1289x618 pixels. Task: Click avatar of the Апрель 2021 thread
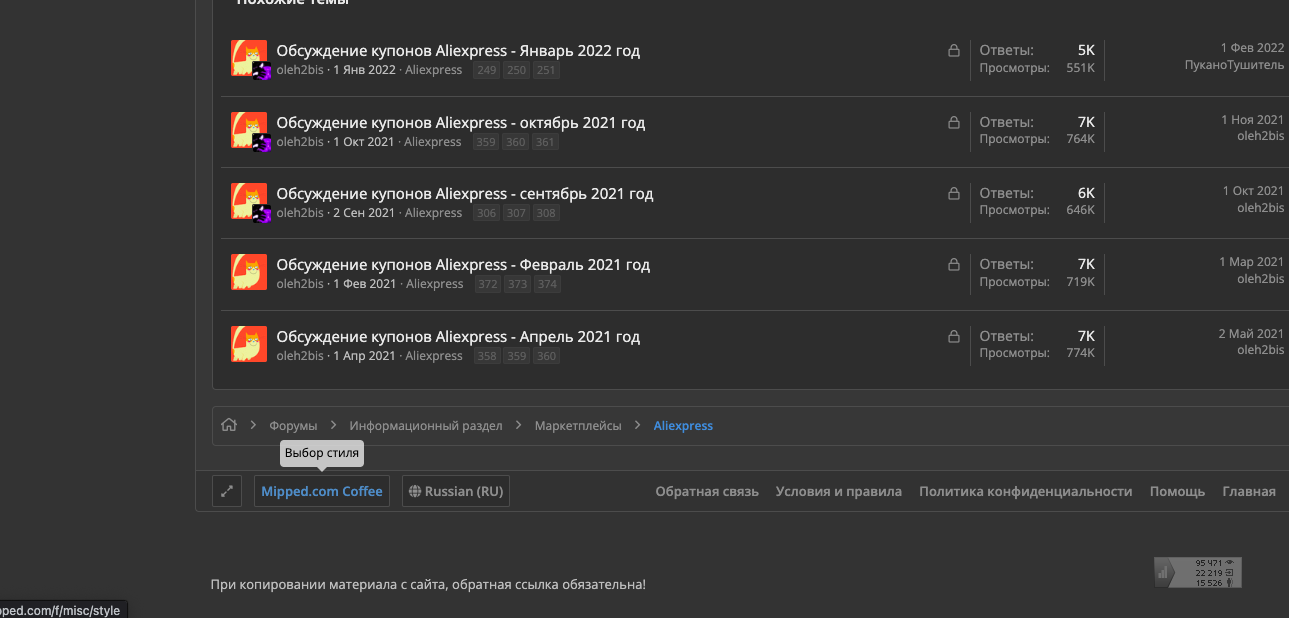pyautogui.click(x=249, y=344)
